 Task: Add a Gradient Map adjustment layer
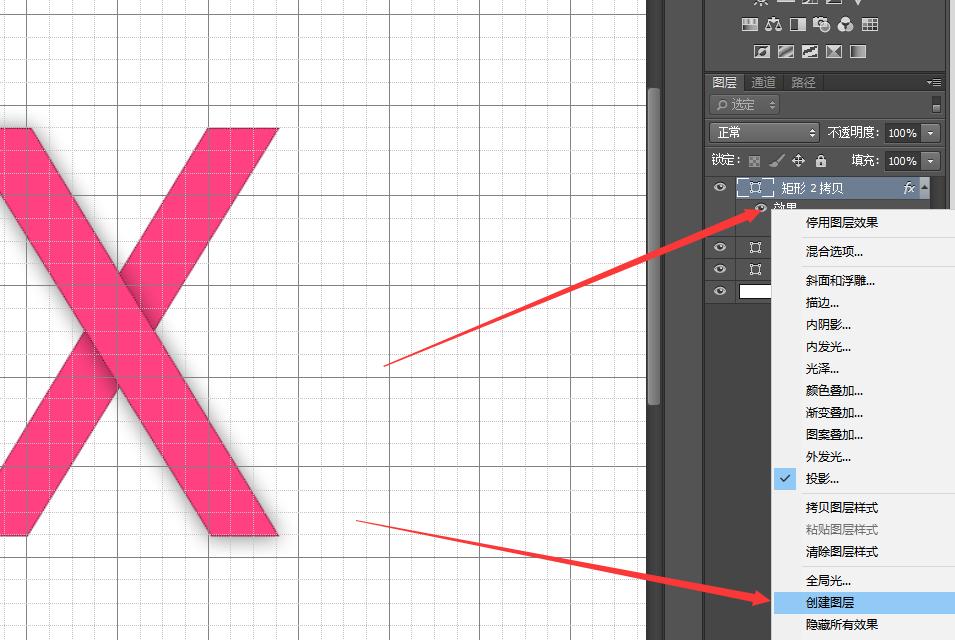858,52
